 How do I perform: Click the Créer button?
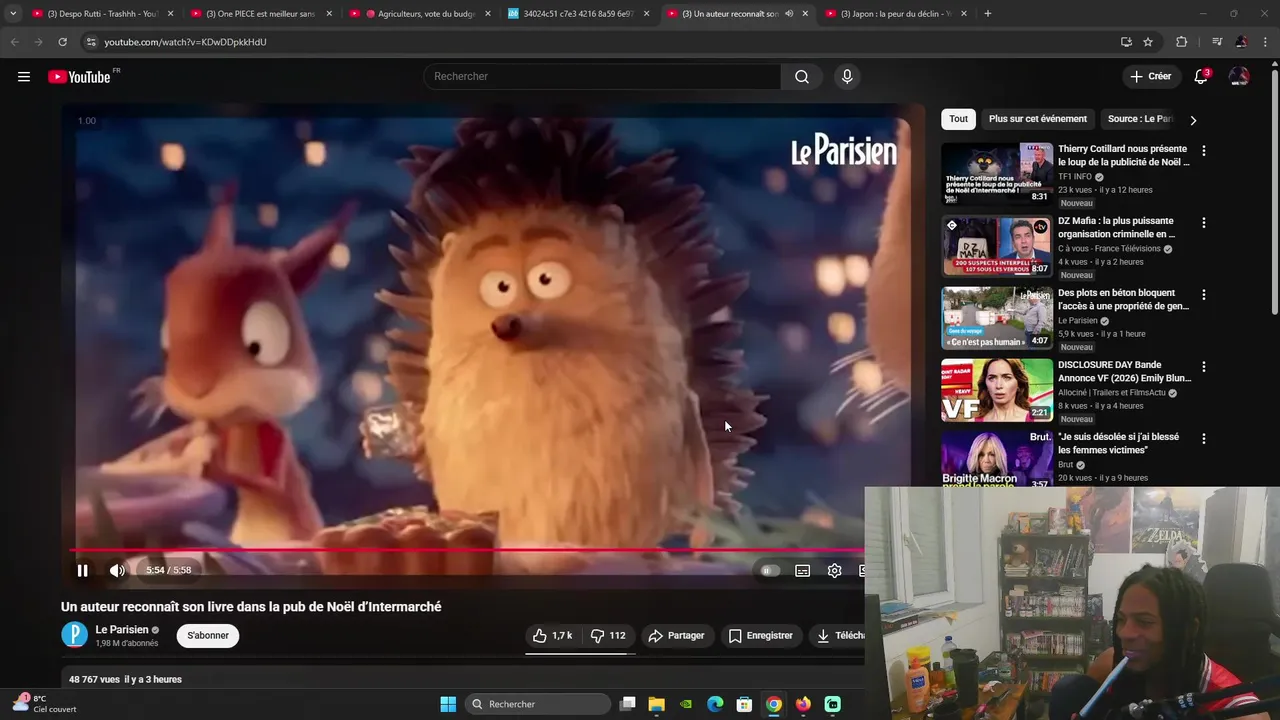coord(1150,76)
